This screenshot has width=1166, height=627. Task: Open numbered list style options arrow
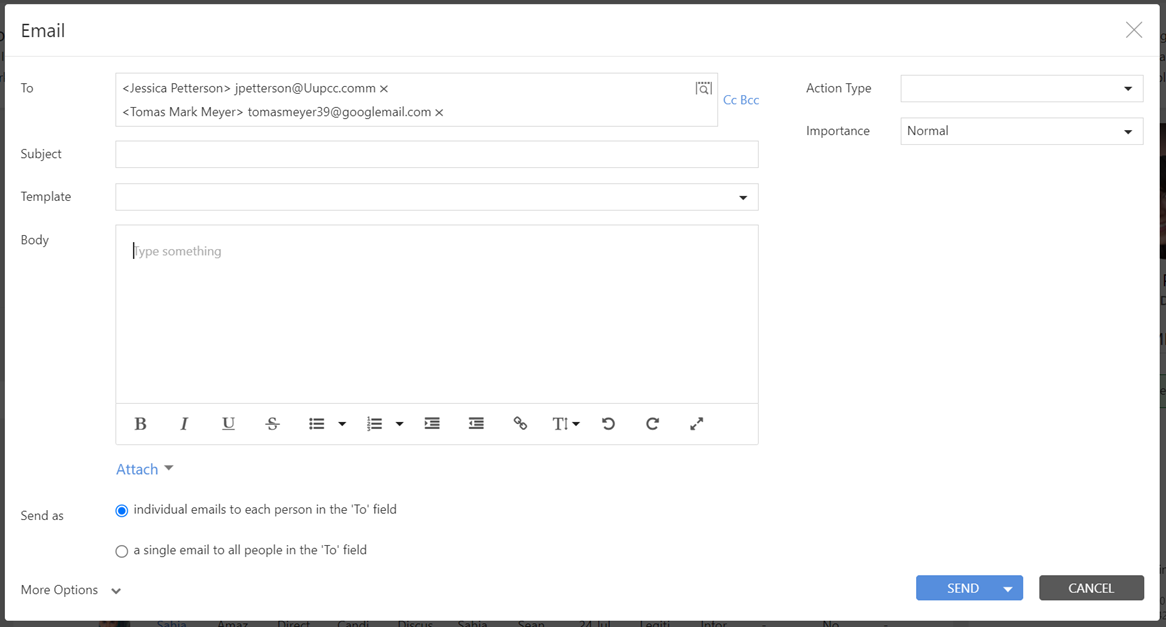coord(399,424)
